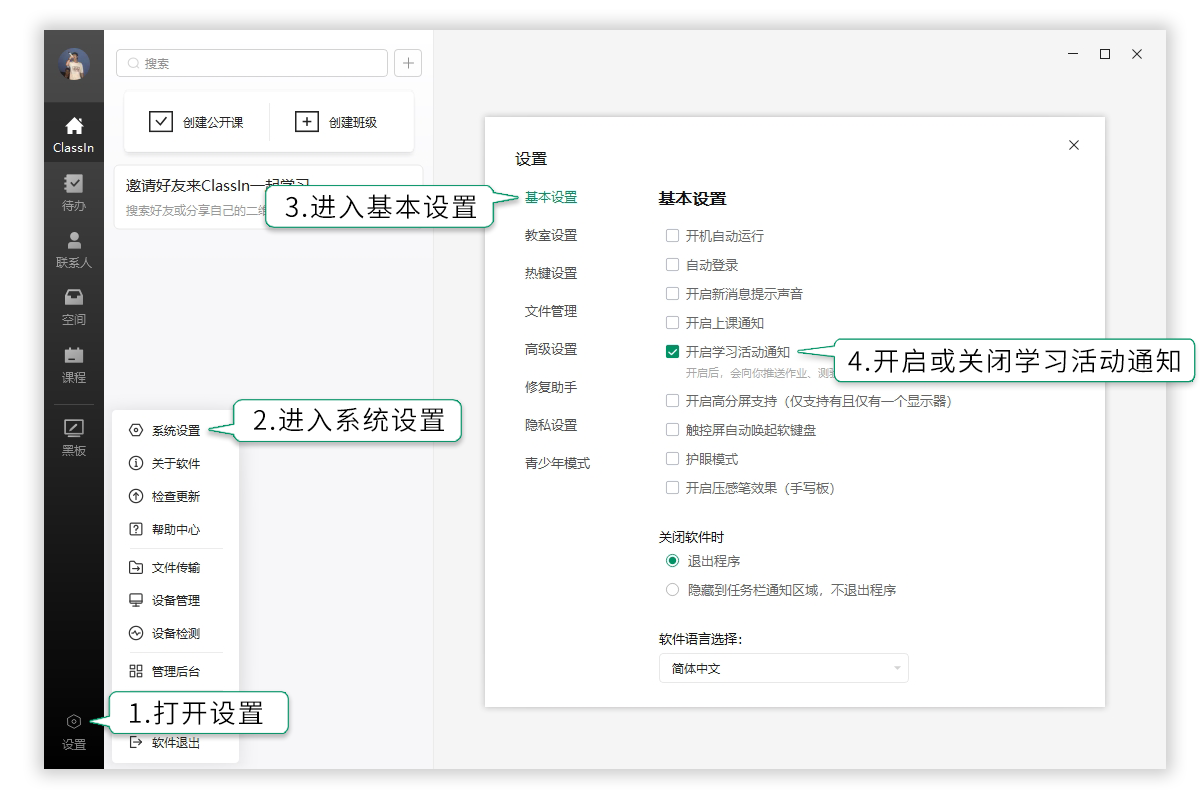The height and width of the screenshot is (801, 1200).
Task: Choose 设备检测 menu entry text
Action: (176, 633)
